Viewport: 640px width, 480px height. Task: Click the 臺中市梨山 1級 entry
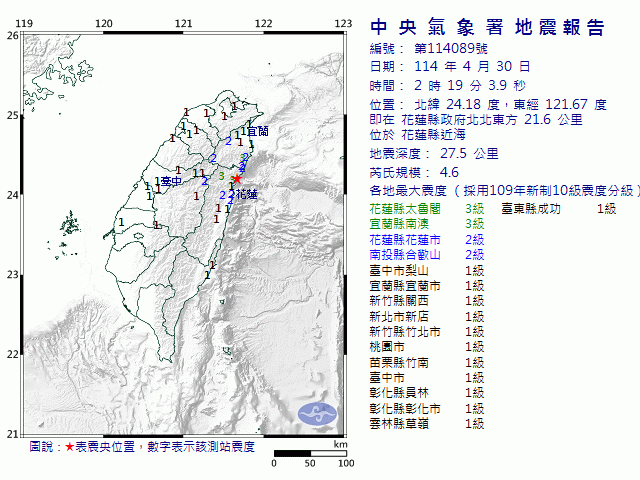point(427,270)
